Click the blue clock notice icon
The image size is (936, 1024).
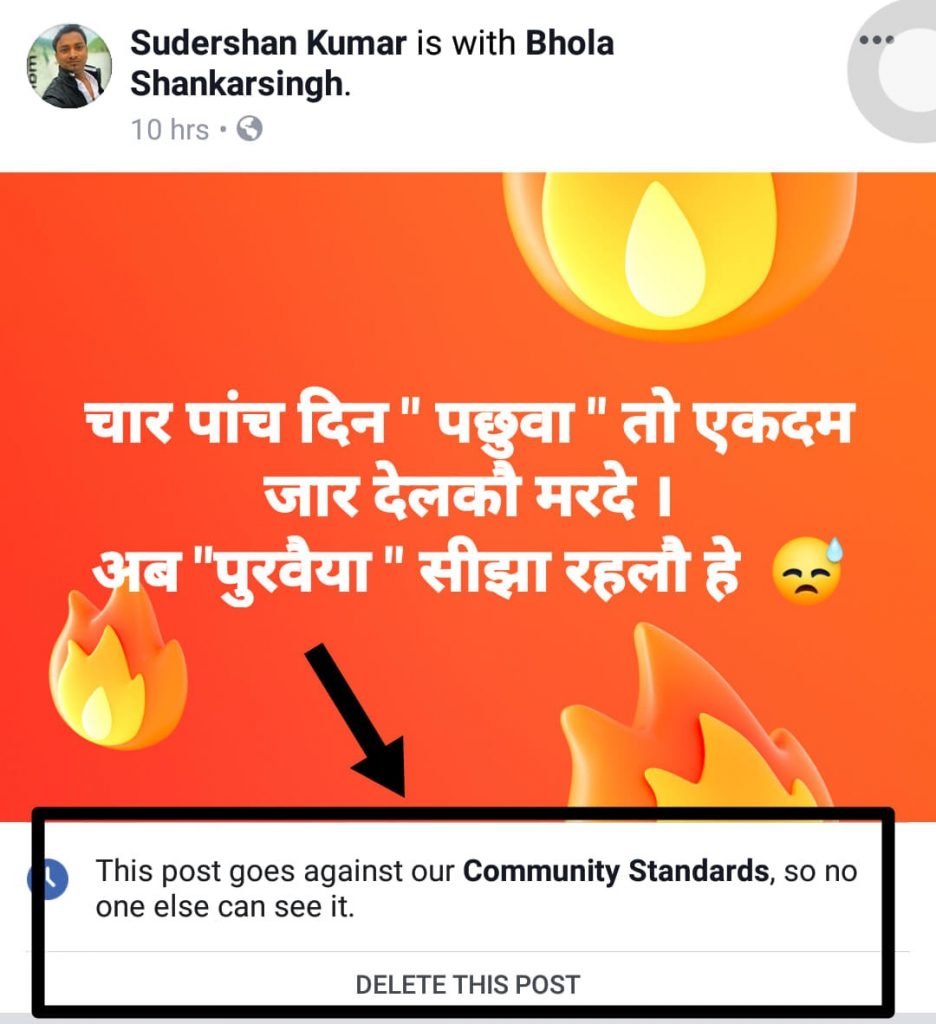point(47,879)
